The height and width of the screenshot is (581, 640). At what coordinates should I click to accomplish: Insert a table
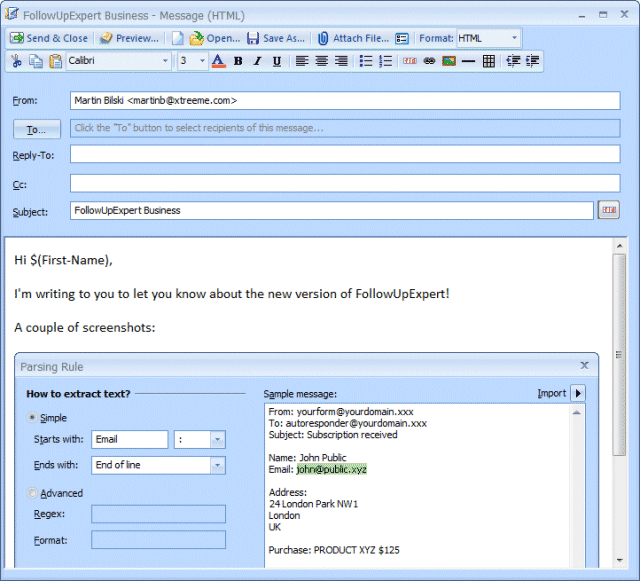[489, 61]
